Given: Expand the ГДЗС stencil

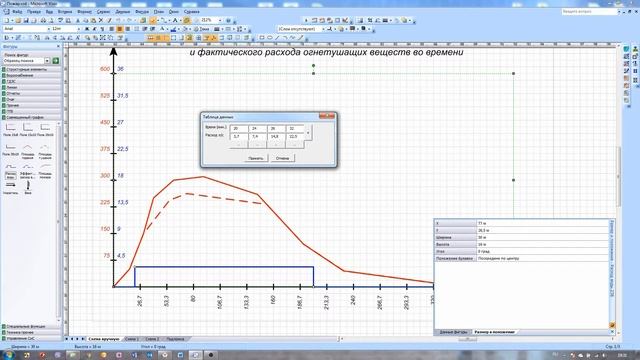Looking at the screenshot, I should tap(32, 81).
